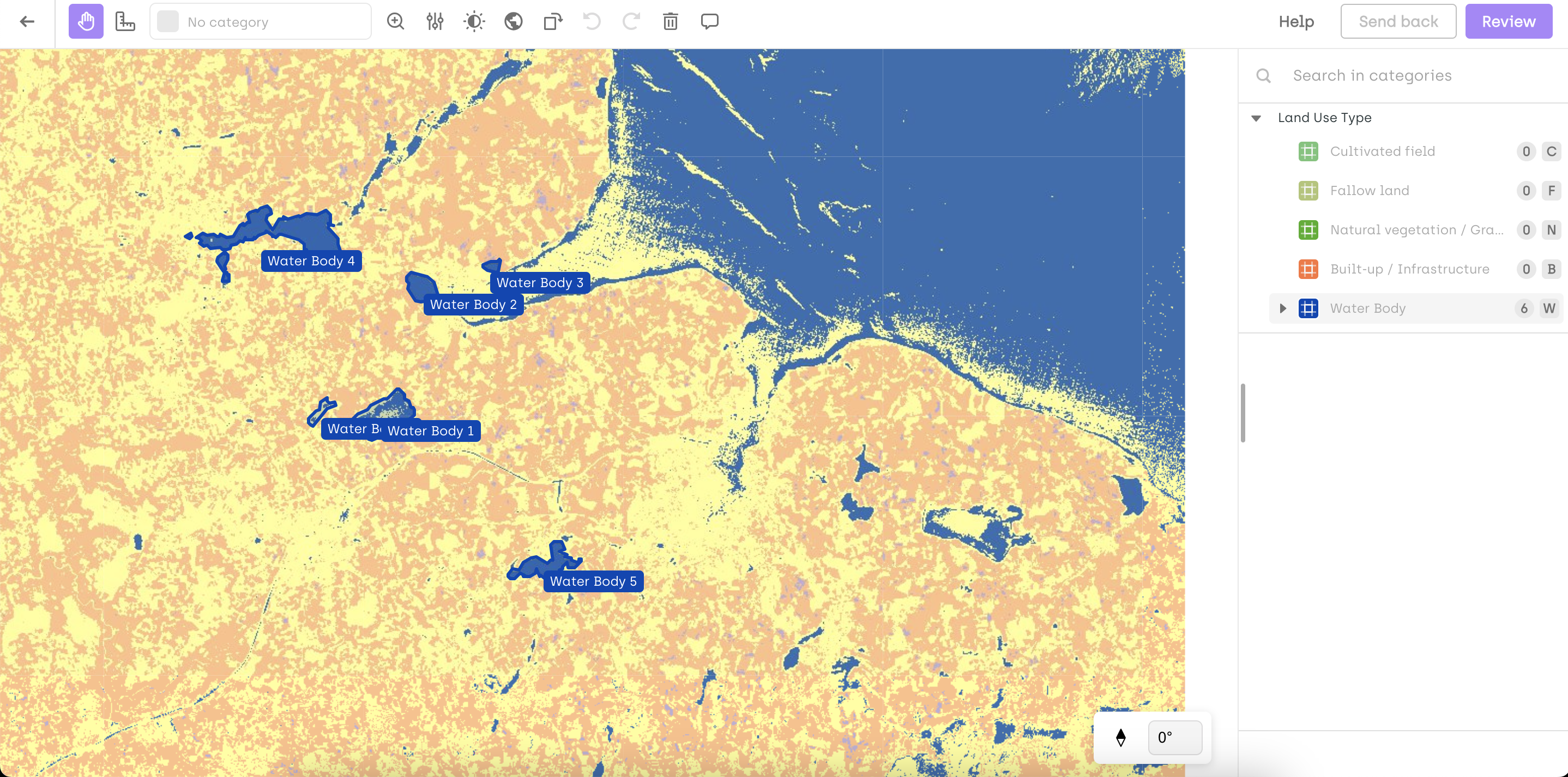1568x777 pixels.
Task: Select the pan hand tool
Action: click(x=86, y=22)
